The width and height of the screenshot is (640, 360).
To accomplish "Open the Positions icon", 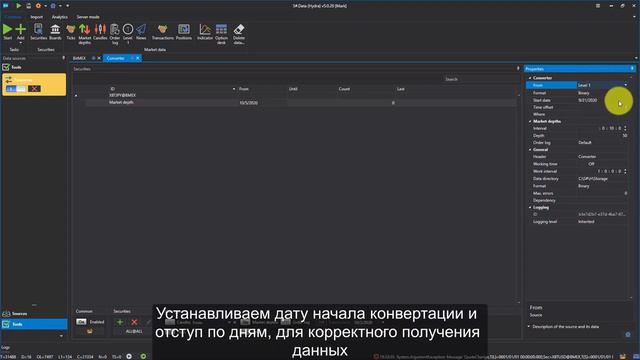I will click(184, 29).
